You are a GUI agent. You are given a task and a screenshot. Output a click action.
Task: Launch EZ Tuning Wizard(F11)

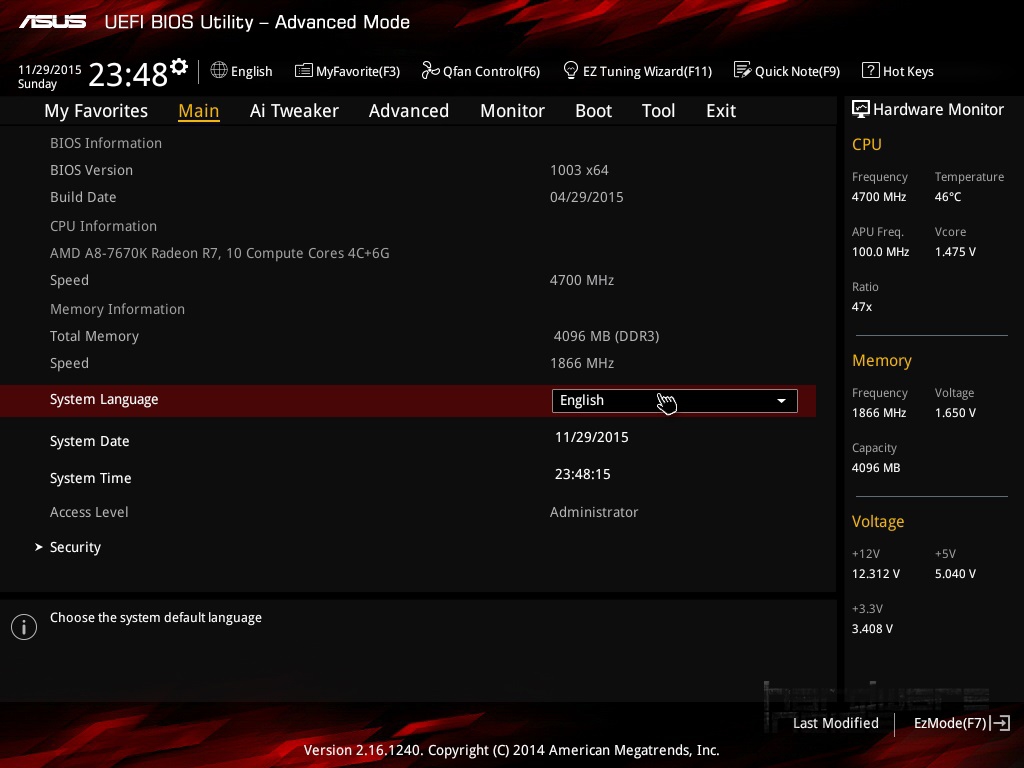tap(637, 71)
